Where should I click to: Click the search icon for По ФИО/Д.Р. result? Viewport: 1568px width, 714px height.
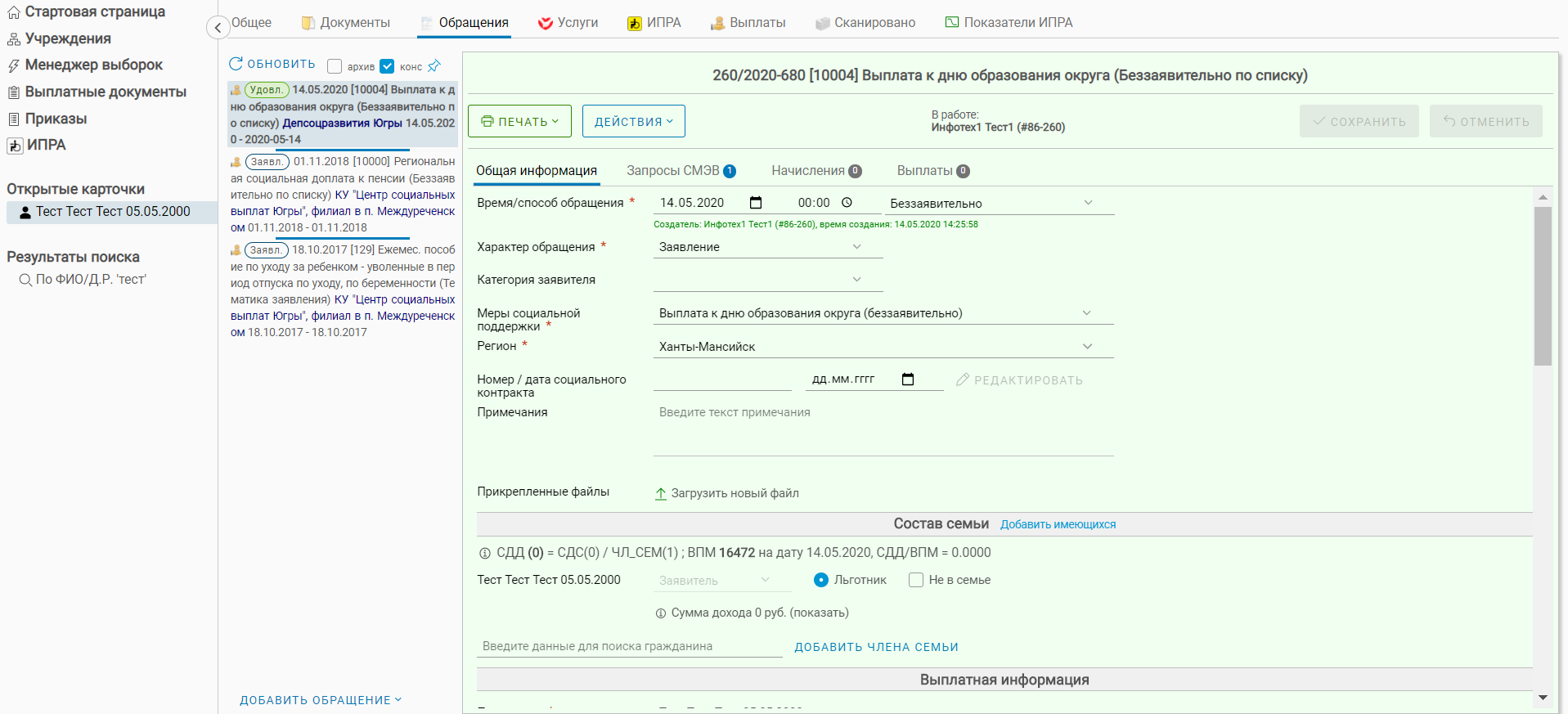coord(25,280)
